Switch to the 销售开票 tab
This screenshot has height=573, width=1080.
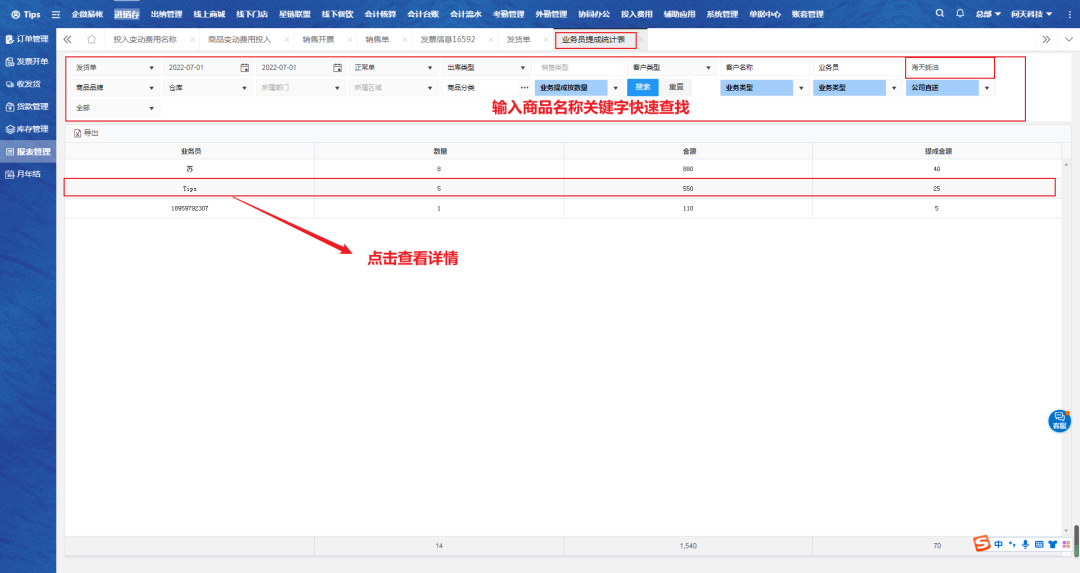(319, 39)
